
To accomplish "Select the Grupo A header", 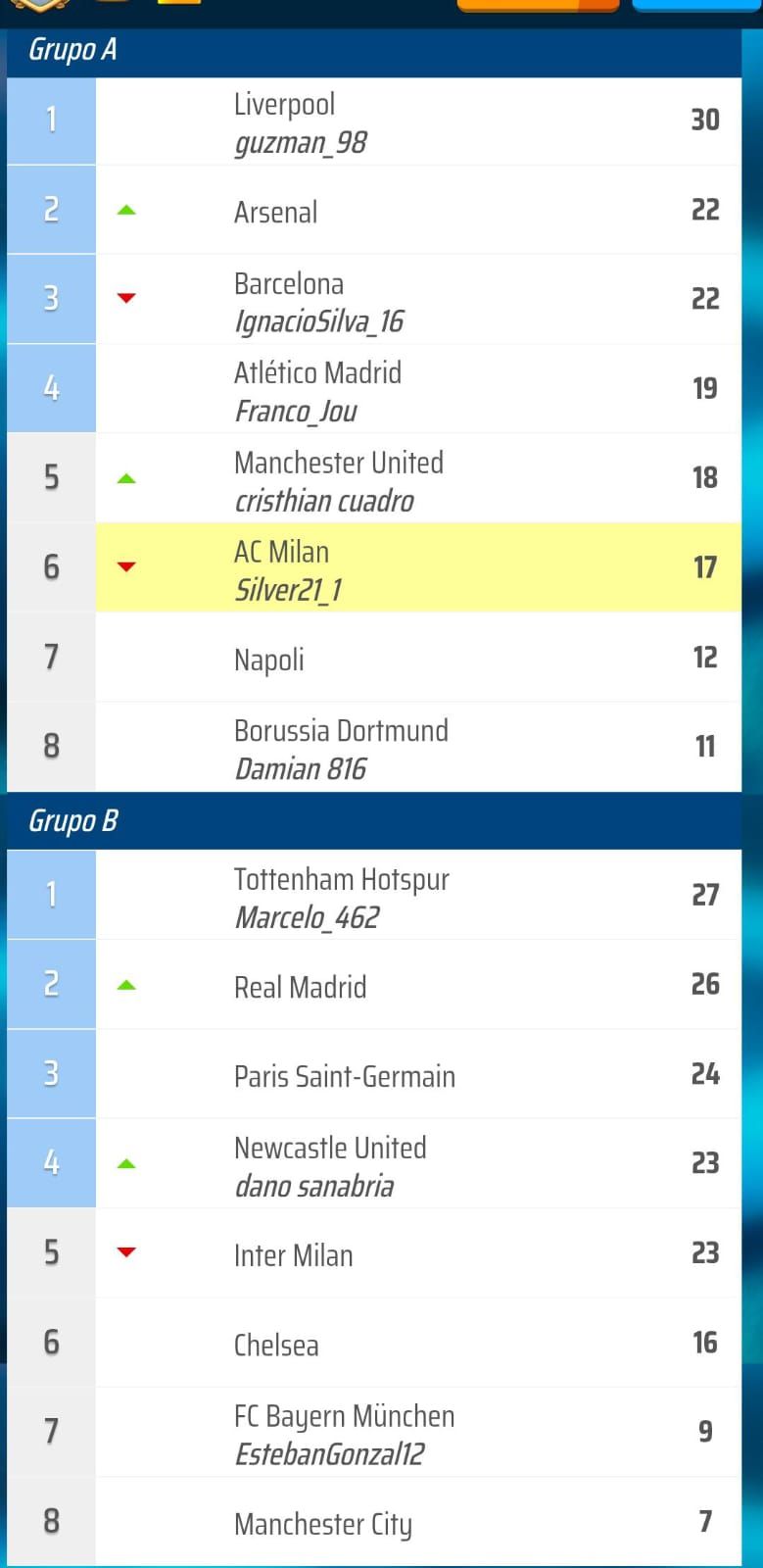I will [374, 49].
